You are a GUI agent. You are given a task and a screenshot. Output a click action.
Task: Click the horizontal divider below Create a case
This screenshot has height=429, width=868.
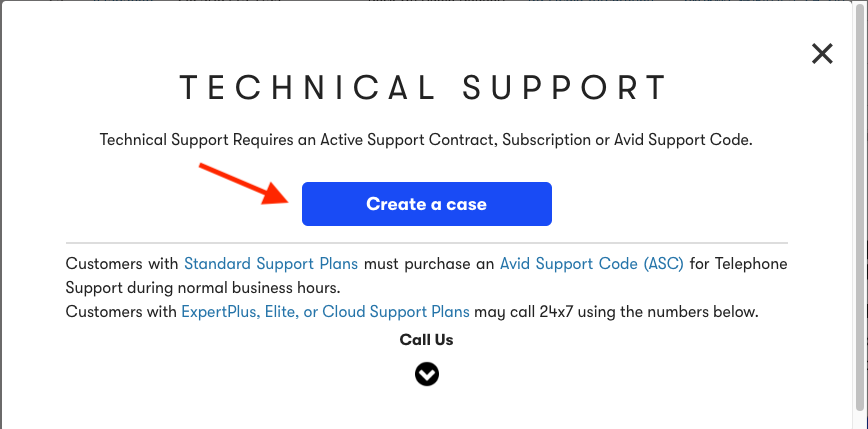click(x=426, y=242)
